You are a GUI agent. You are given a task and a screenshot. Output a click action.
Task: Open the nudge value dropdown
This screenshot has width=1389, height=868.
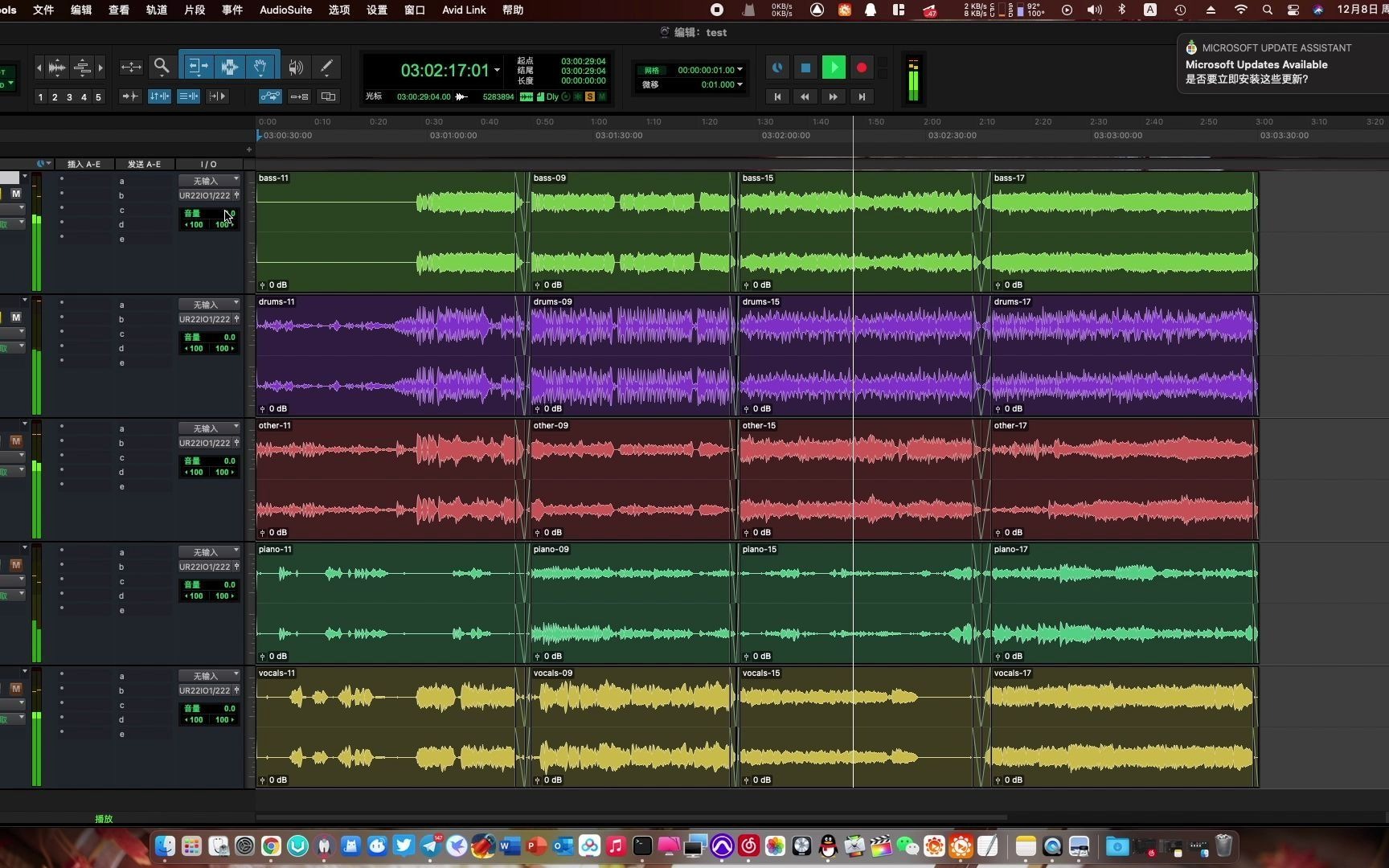click(740, 84)
